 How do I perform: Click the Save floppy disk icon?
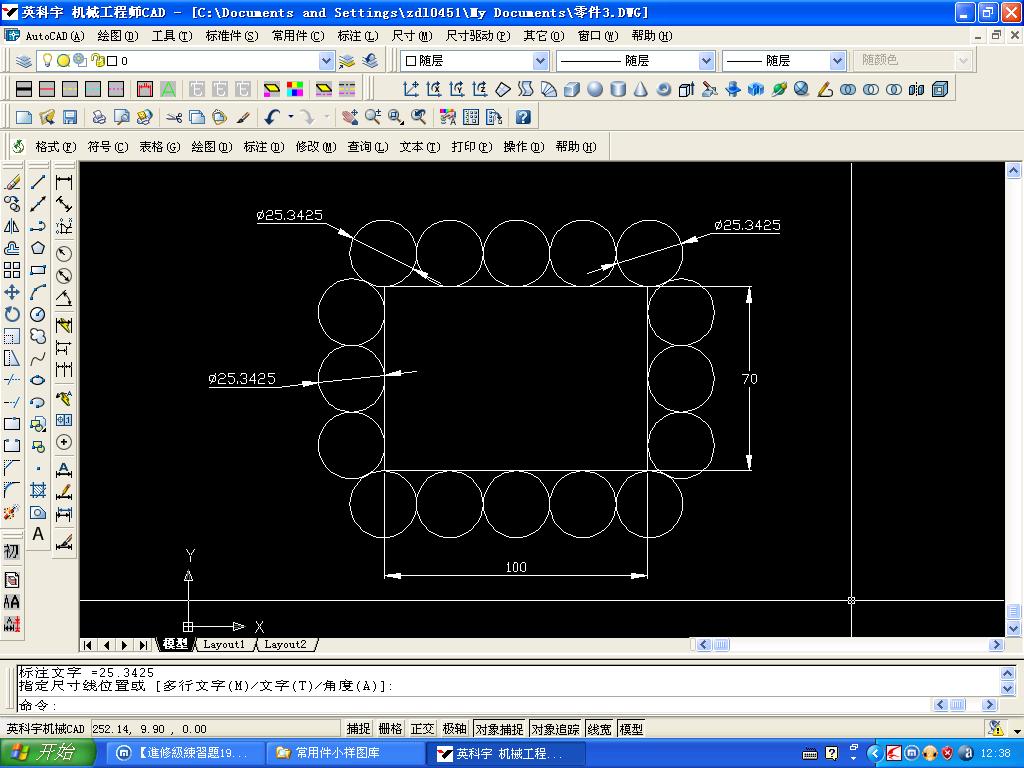(x=70, y=117)
